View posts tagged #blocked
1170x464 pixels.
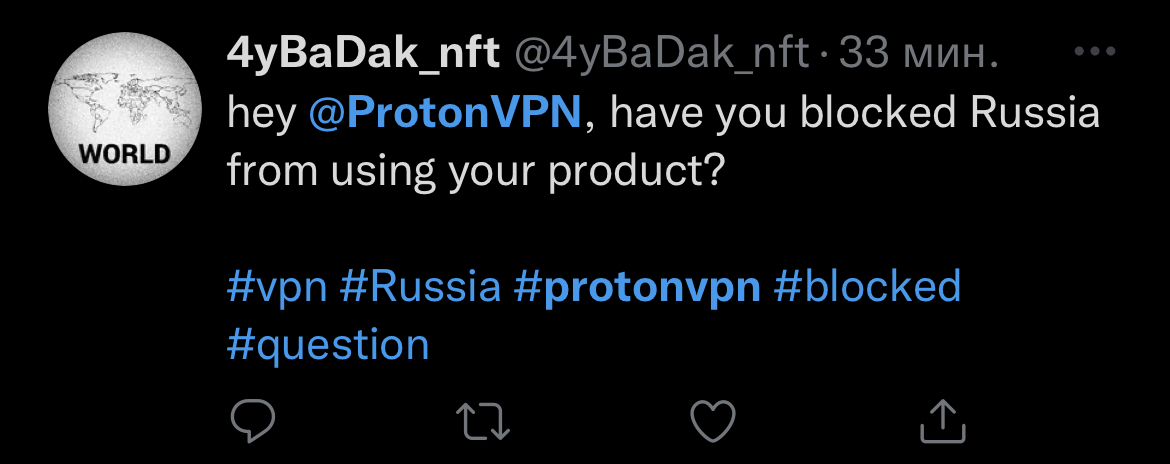point(867,287)
